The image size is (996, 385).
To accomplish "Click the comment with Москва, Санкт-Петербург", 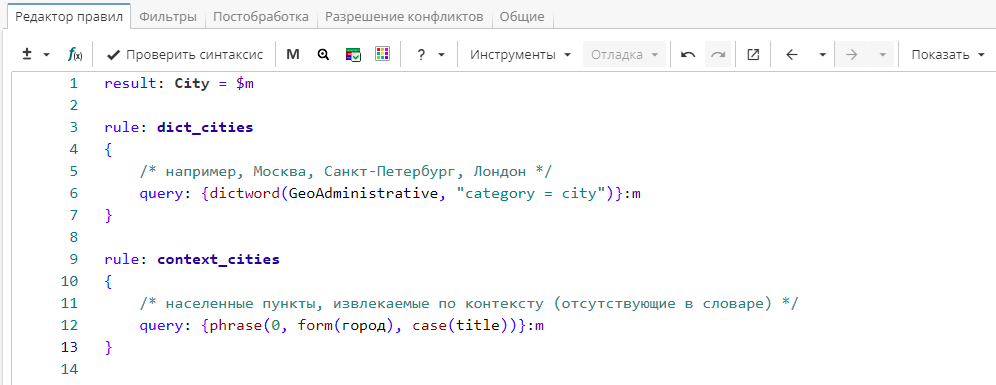I will 346,172.
